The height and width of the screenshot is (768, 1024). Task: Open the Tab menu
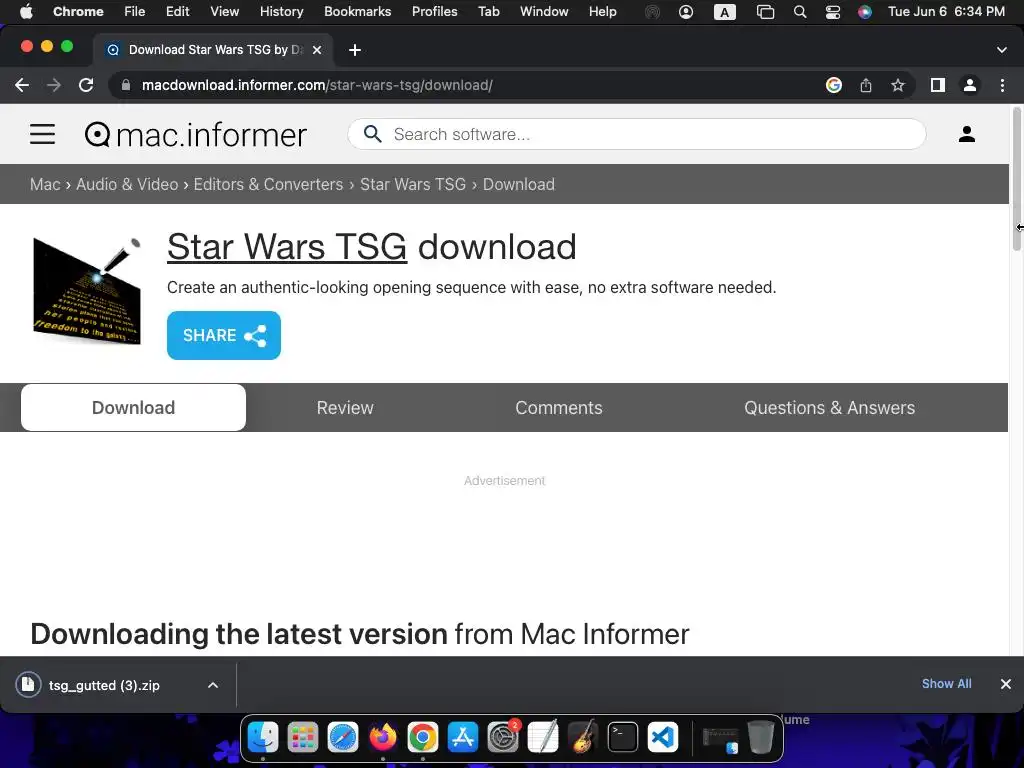[488, 11]
